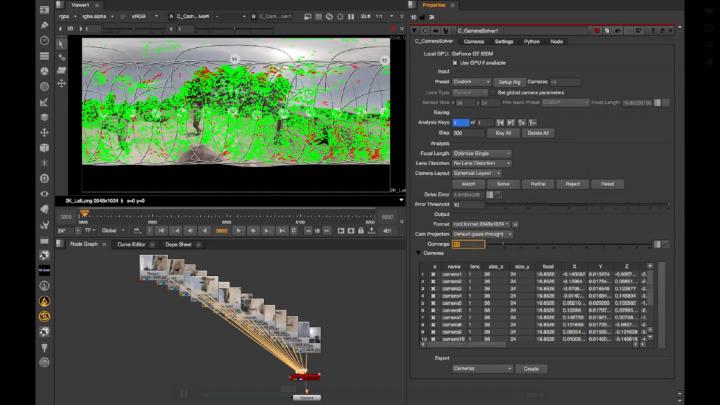This screenshot has width=720, height=405.
Task: Collapse the Cameras section triangle
Action: coord(420,253)
